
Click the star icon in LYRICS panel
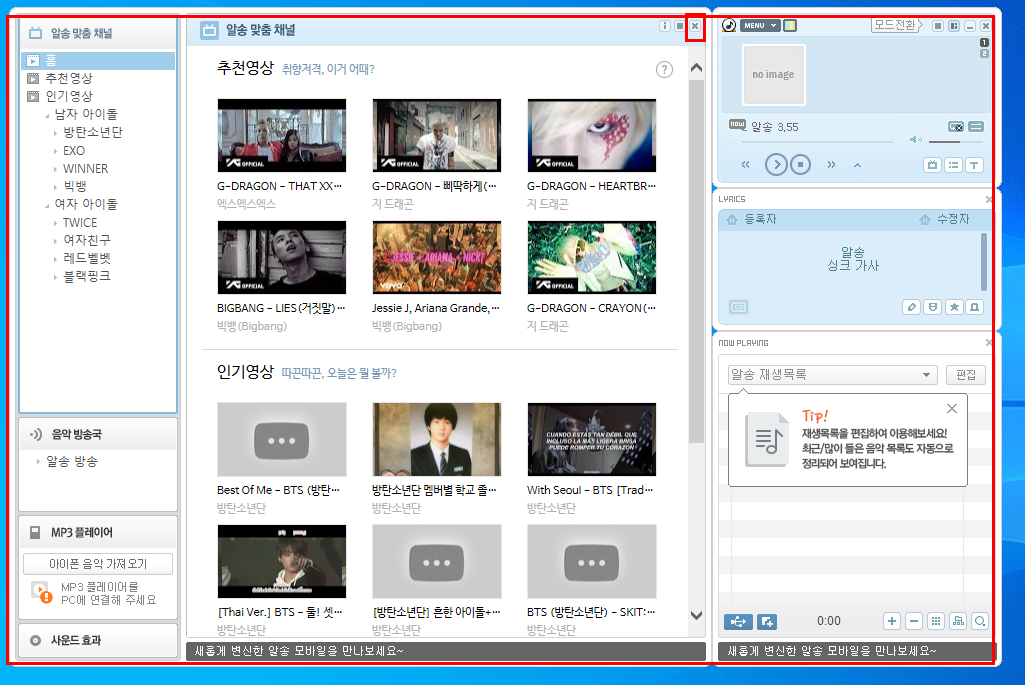(x=954, y=307)
